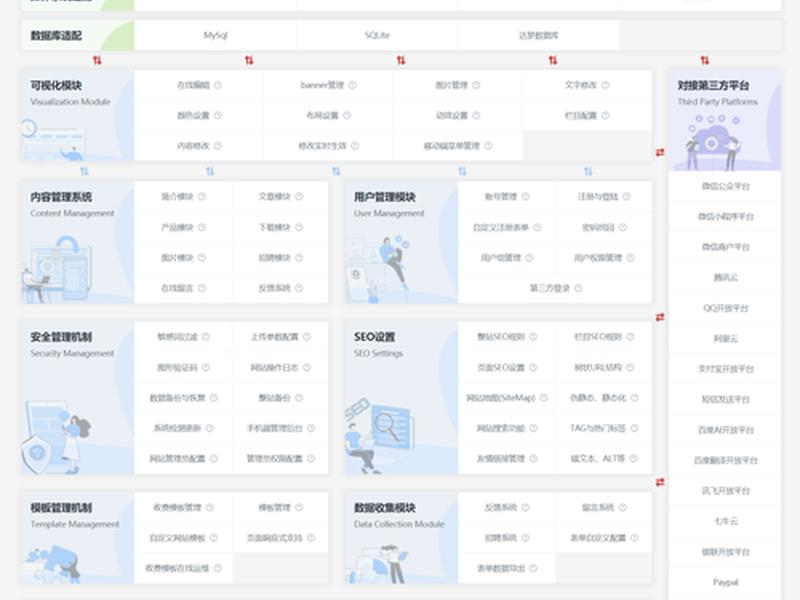Click the red arrows icon below MySql

click(x=249, y=60)
